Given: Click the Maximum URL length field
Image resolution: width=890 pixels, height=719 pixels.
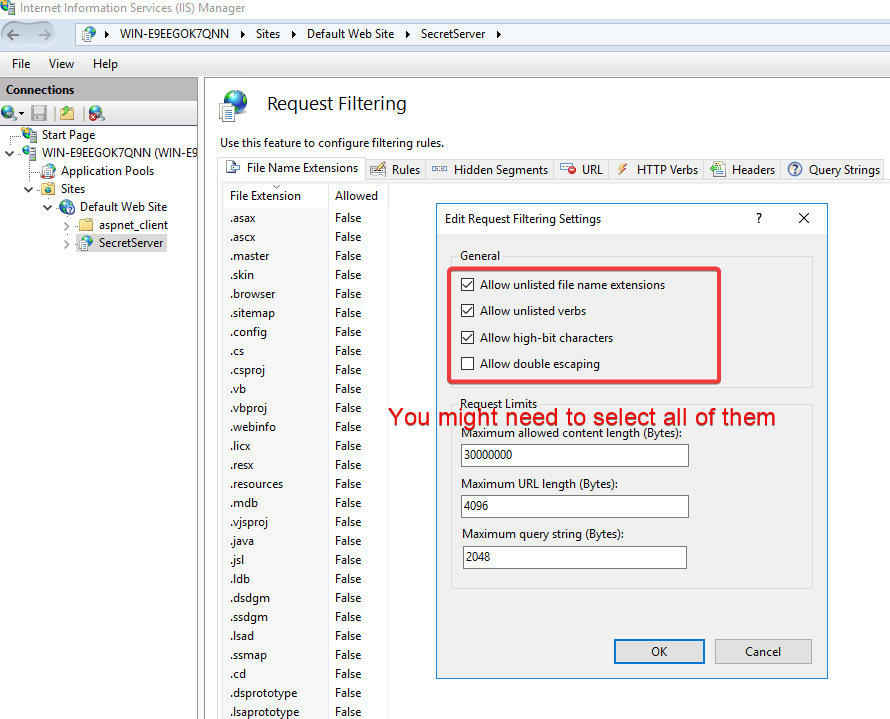Looking at the screenshot, I should (x=575, y=506).
